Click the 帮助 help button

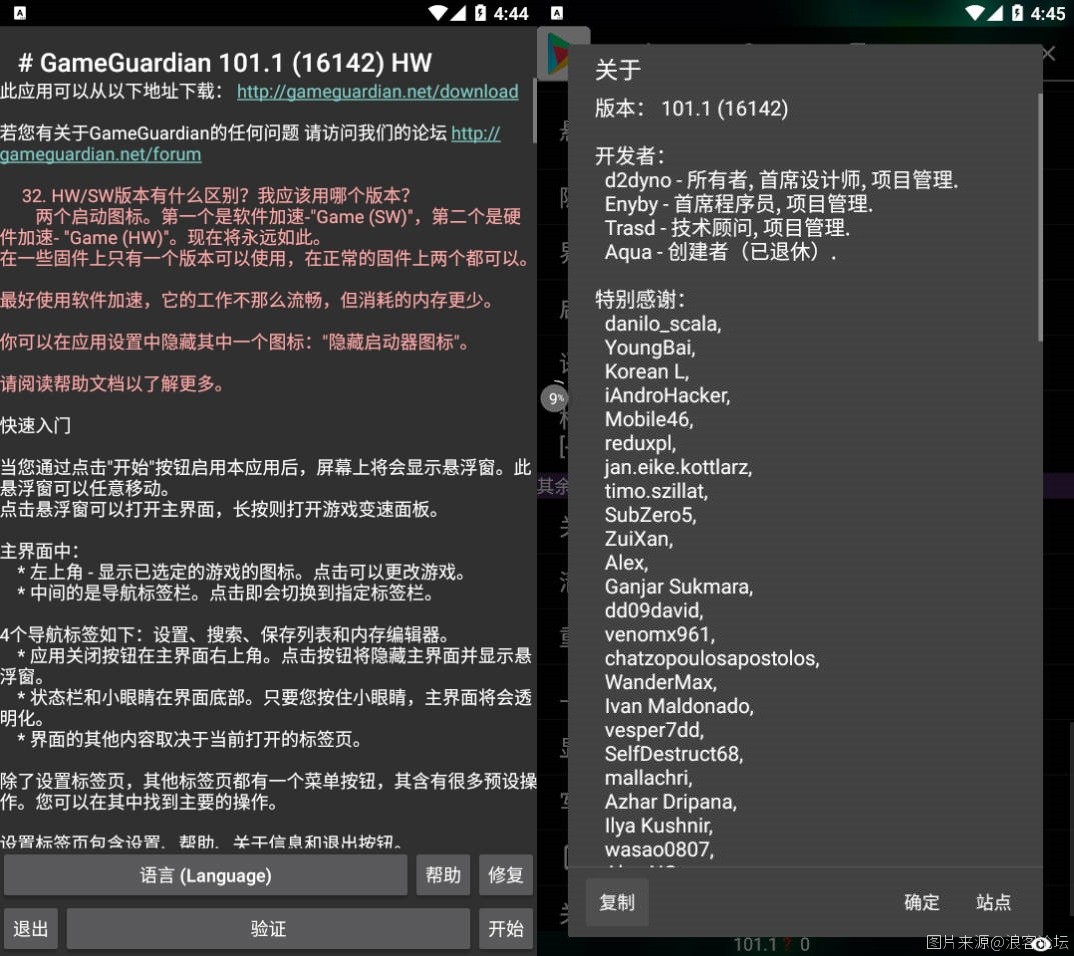click(x=443, y=875)
